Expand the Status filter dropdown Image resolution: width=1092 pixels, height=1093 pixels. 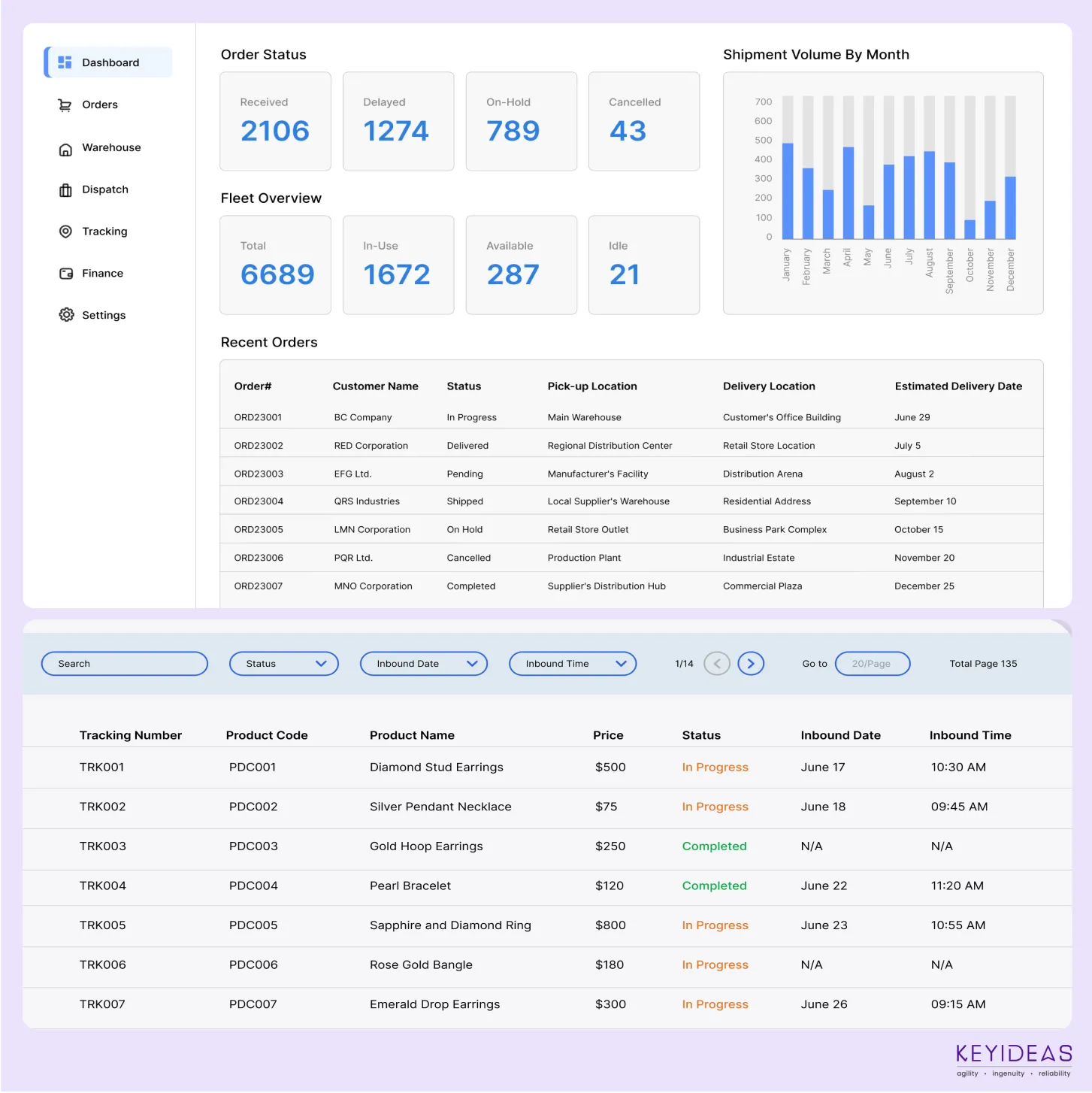coord(283,664)
